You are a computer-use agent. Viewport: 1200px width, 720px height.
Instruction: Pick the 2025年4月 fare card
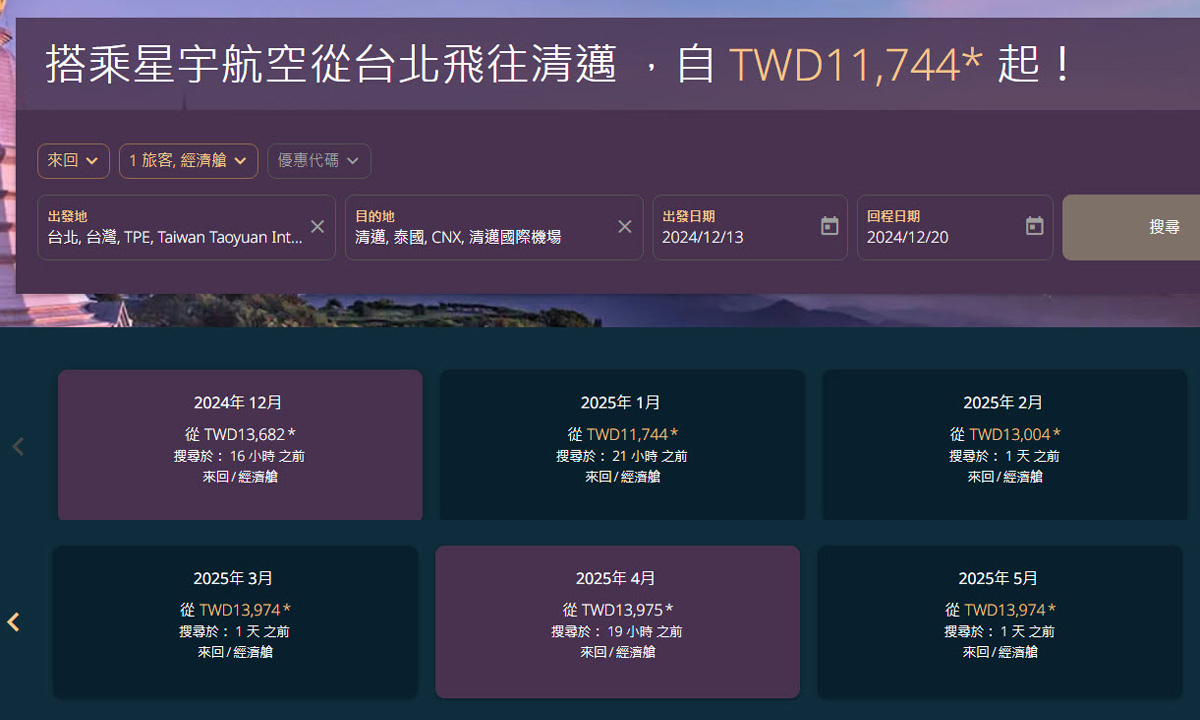tap(617, 621)
